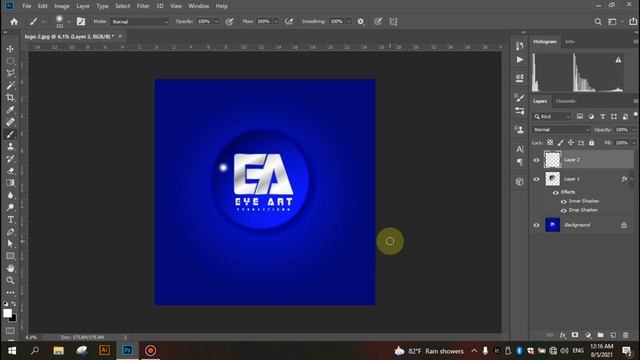Hide Layer 1 visibility eye
This screenshot has height=360, width=640.
[x=536, y=179]
